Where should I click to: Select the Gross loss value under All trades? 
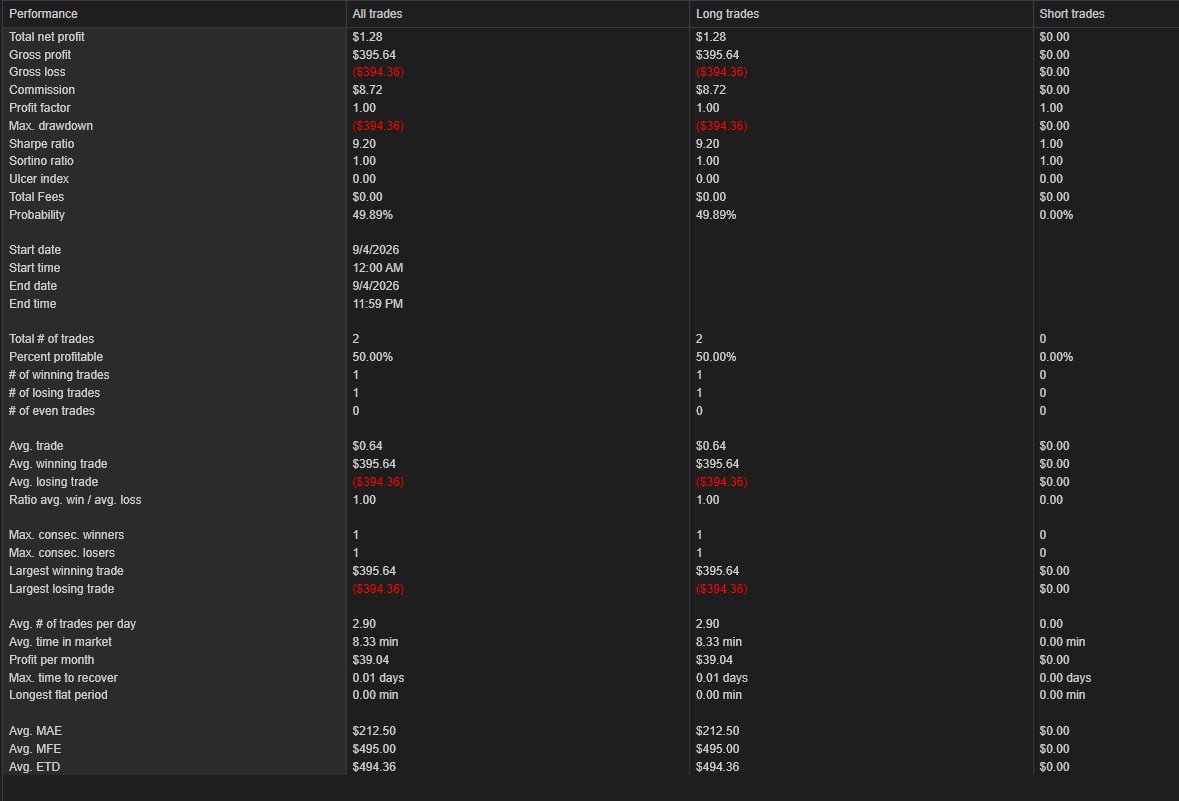(378, 72)
